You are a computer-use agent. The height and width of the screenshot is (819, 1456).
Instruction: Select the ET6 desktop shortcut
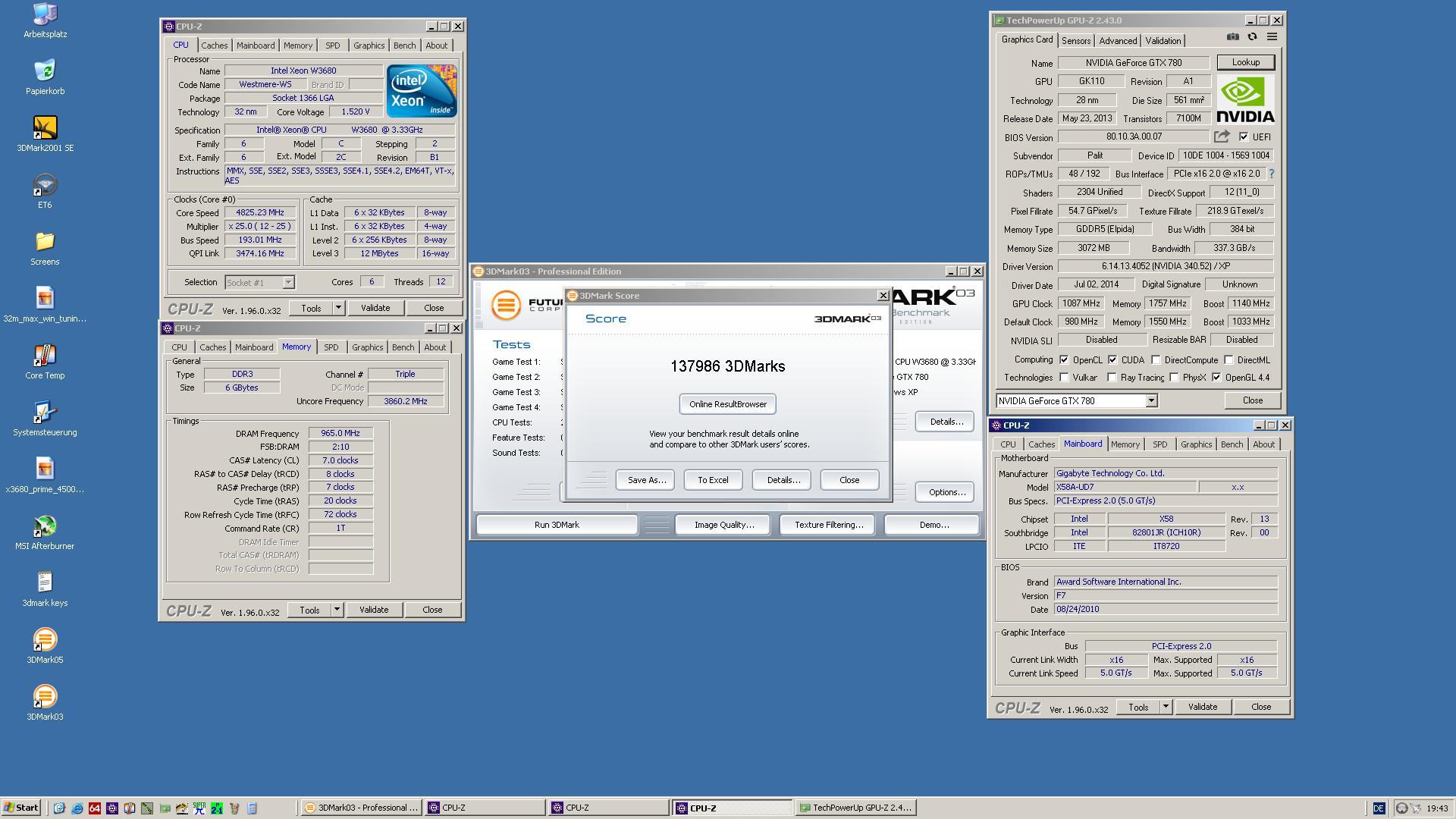45,191
